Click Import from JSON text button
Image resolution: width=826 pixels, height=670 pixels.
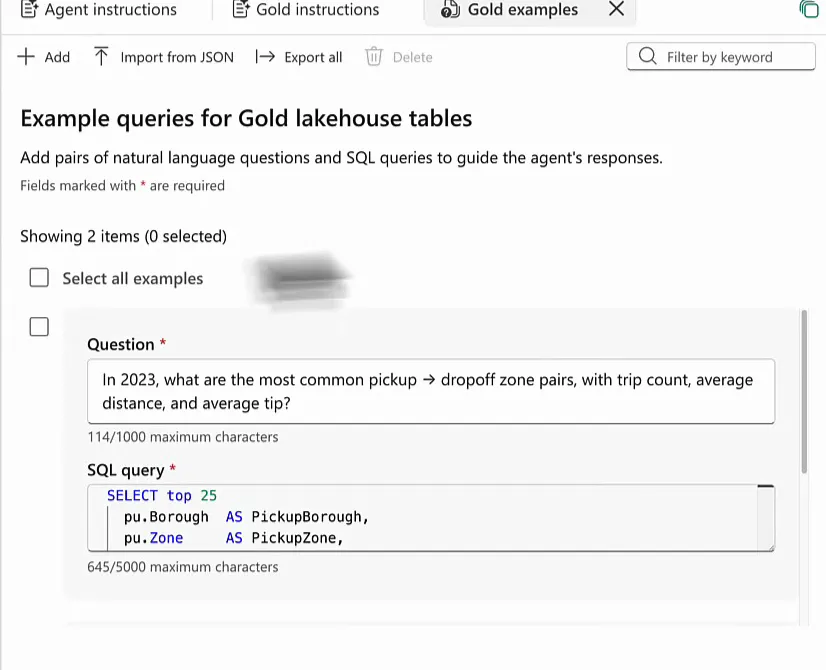[x=177, y=57]
